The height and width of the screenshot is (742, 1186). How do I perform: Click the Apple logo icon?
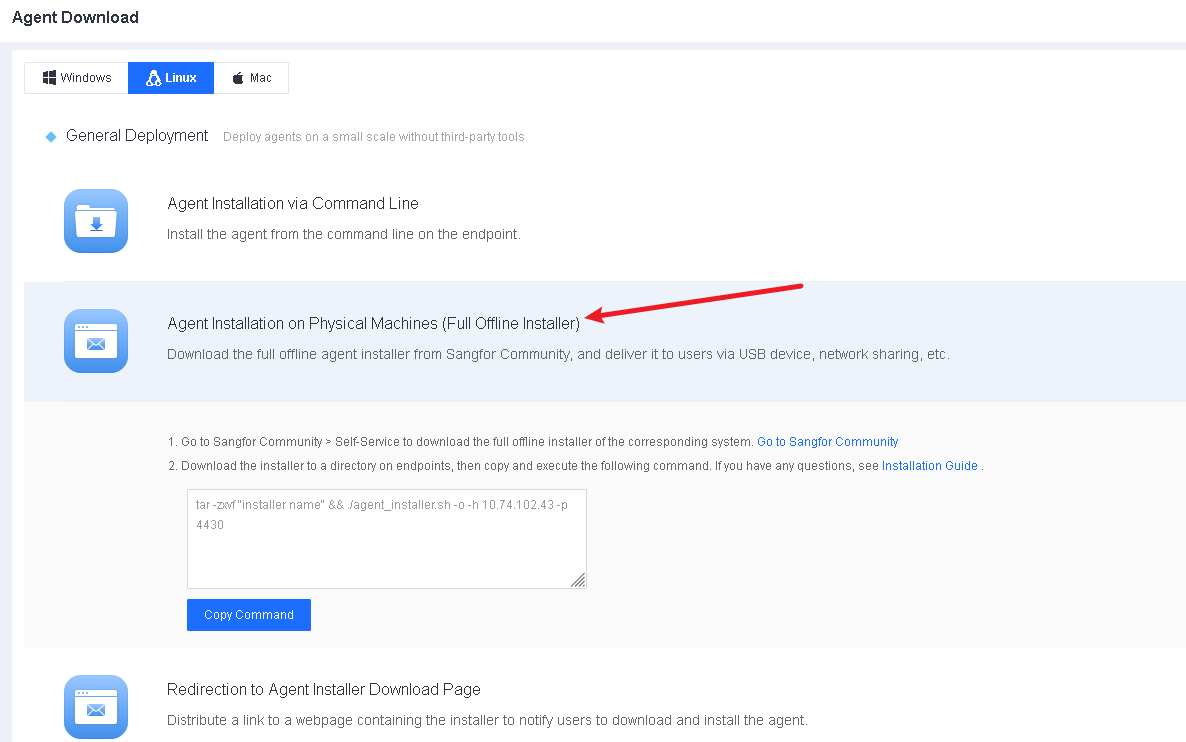(x=238, y=78)
